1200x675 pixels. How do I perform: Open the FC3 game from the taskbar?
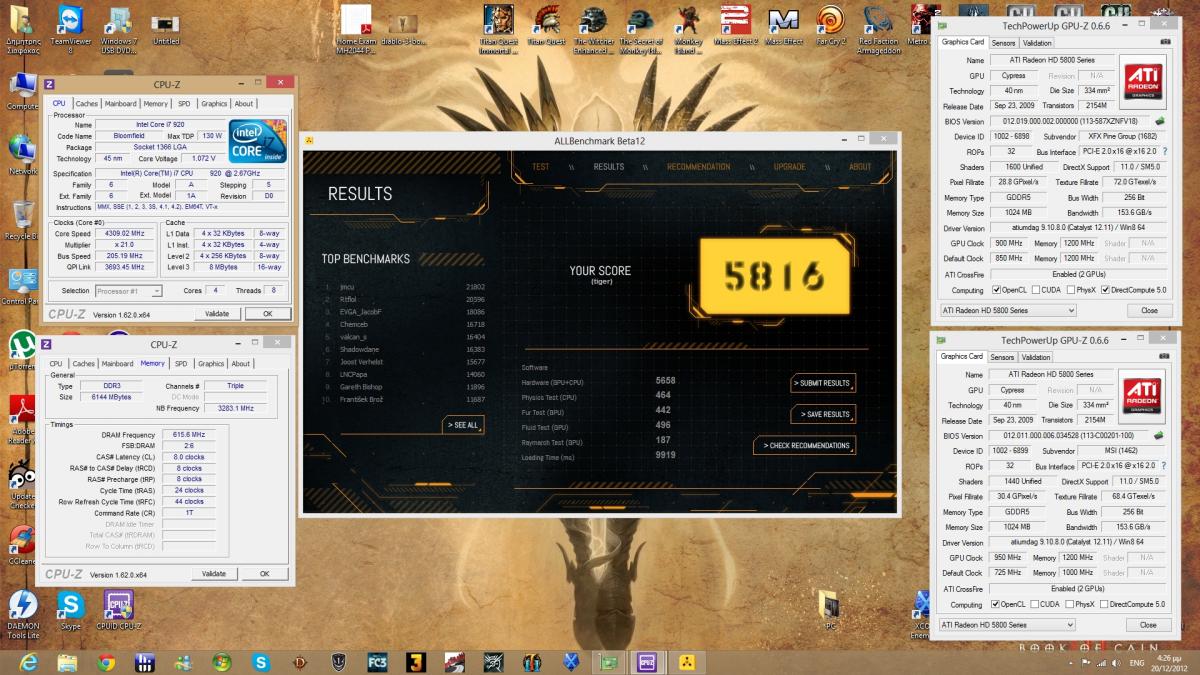(378, 661)
